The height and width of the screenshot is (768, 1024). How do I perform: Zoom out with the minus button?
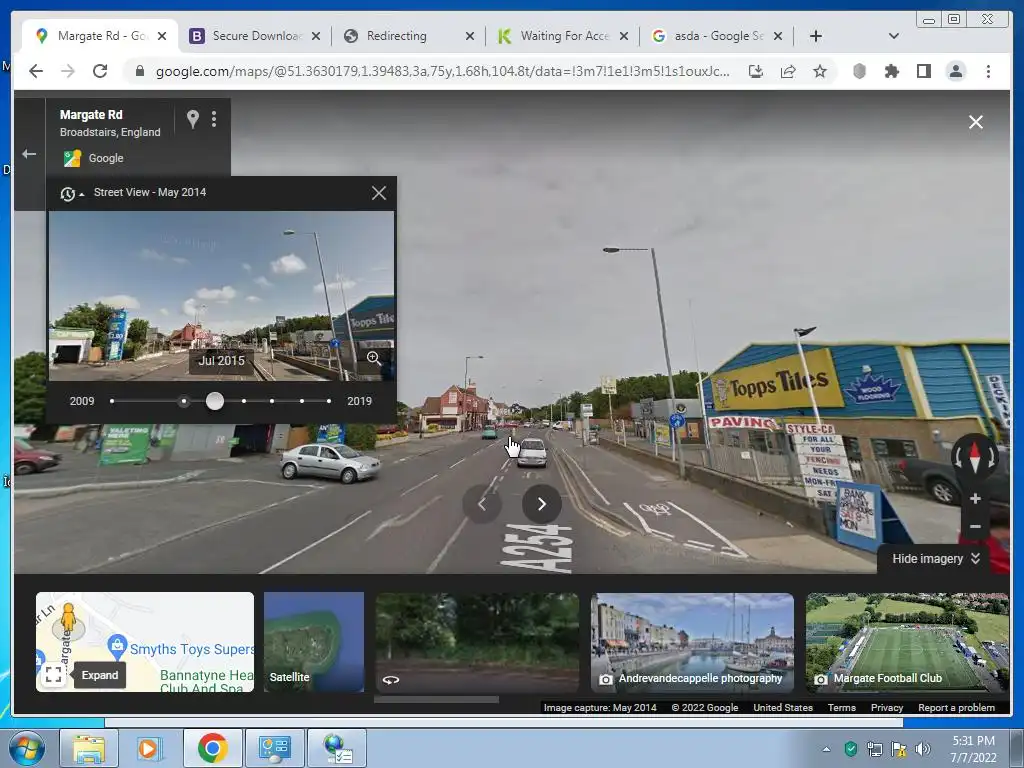pos(975,526)
